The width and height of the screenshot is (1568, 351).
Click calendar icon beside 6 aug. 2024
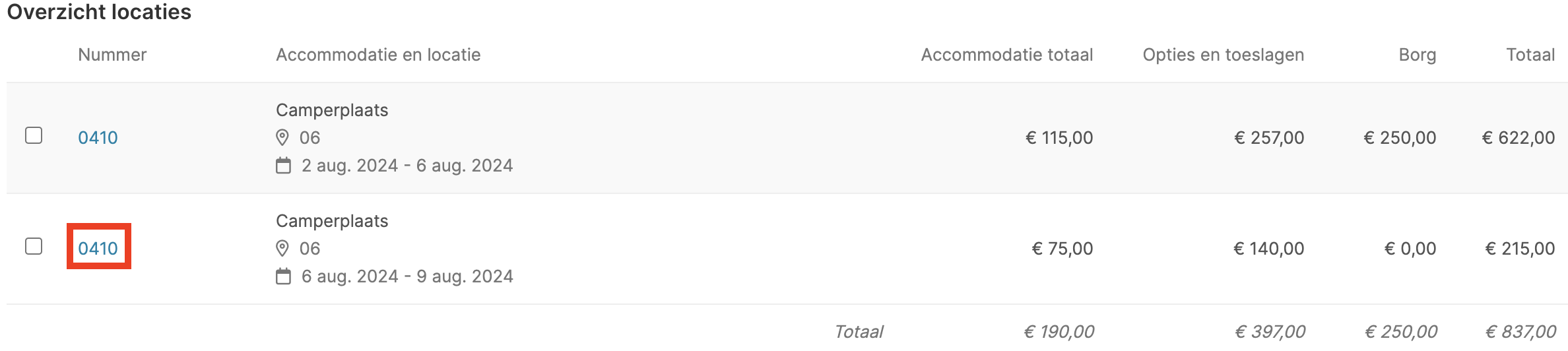click(283, 276)
